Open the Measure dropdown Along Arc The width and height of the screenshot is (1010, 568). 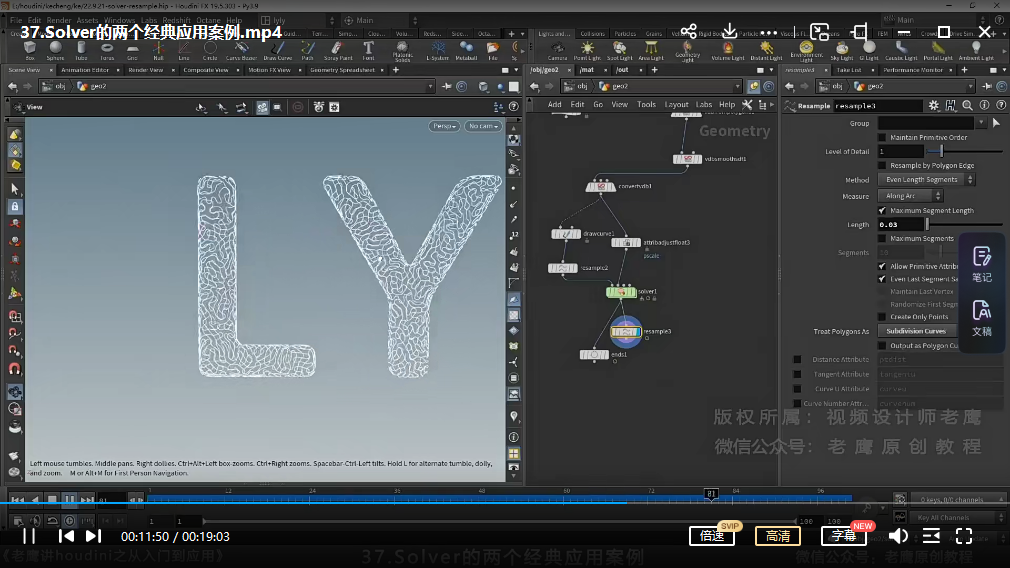(x=910, y=196)
